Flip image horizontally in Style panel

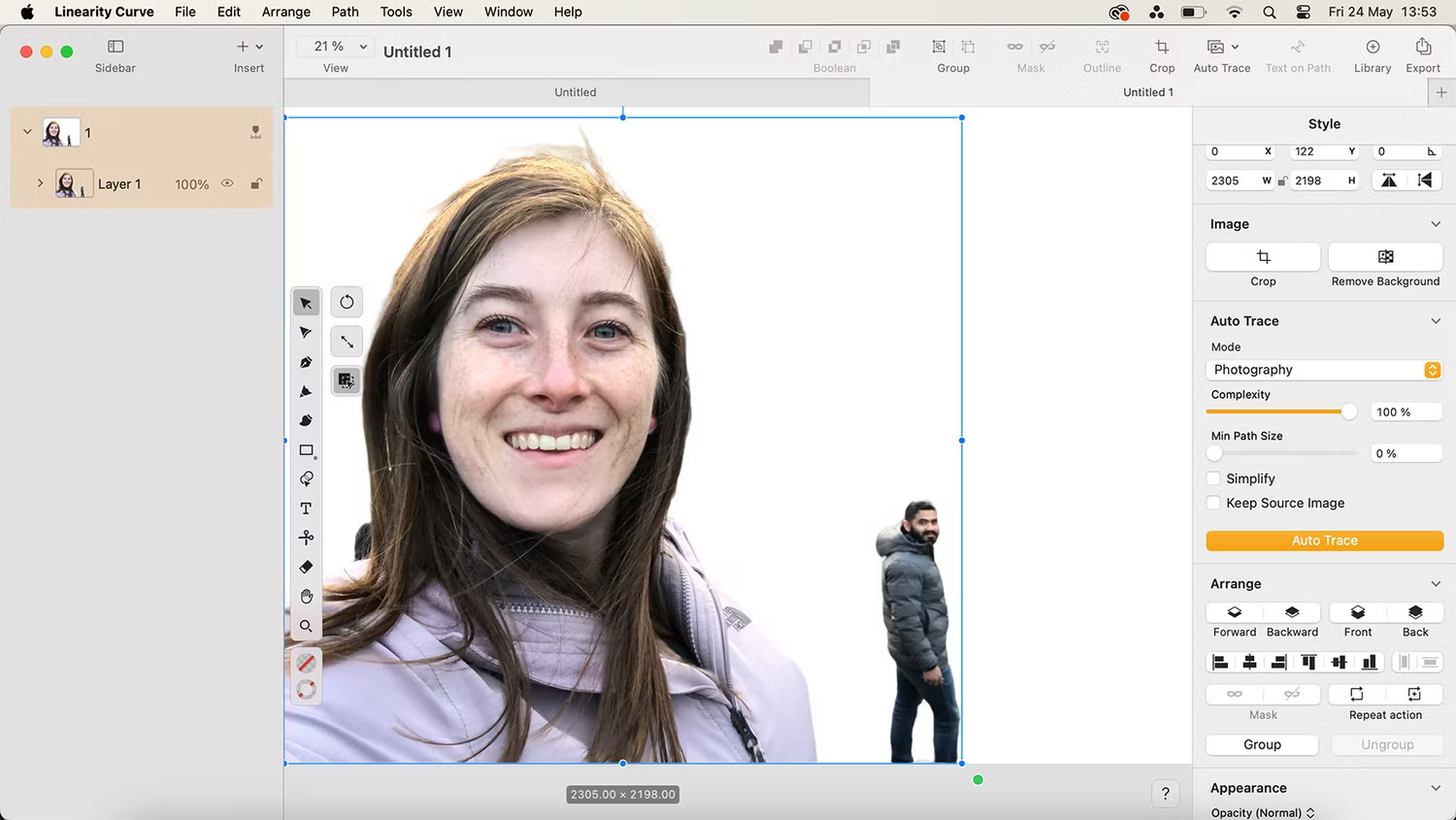(x=1389, y=180)
